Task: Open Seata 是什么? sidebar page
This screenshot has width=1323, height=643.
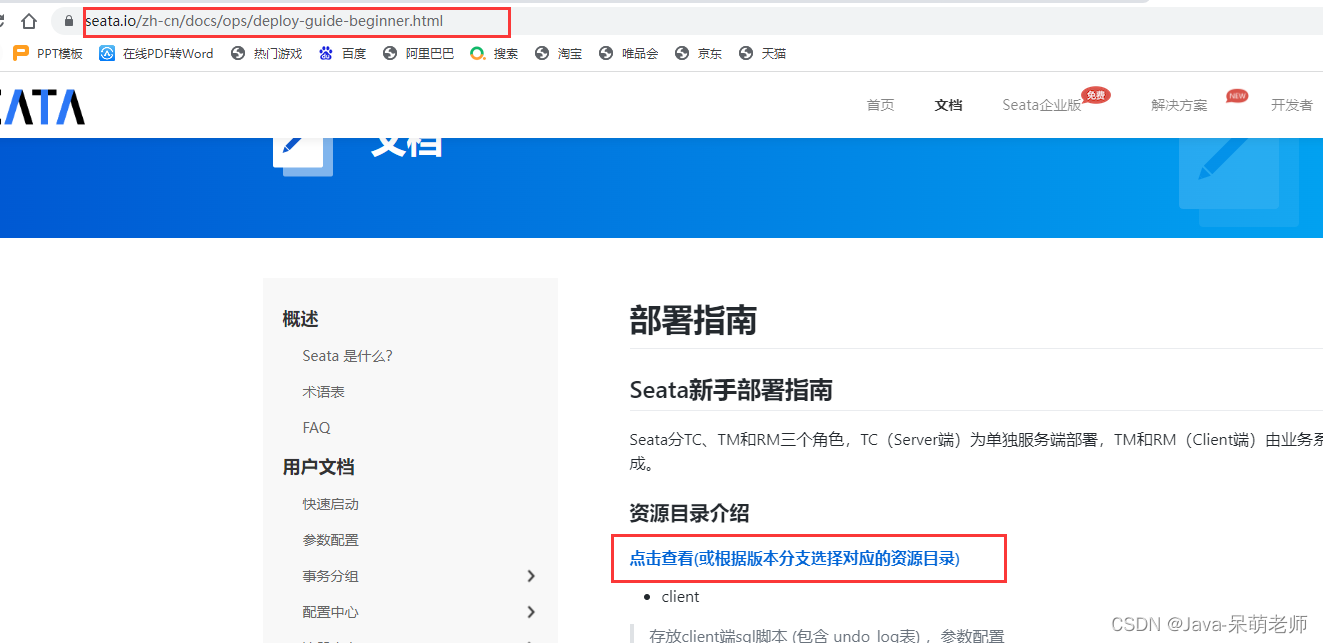Action: click(347, 356)
